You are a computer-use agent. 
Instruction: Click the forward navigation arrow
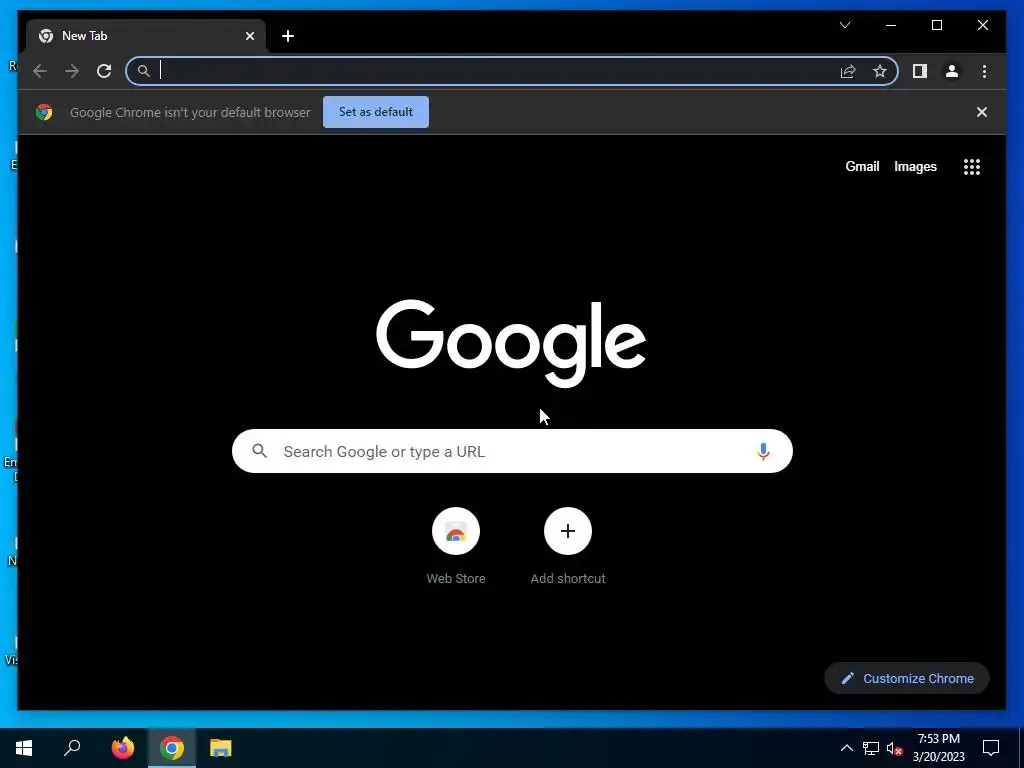click(72, 71)
